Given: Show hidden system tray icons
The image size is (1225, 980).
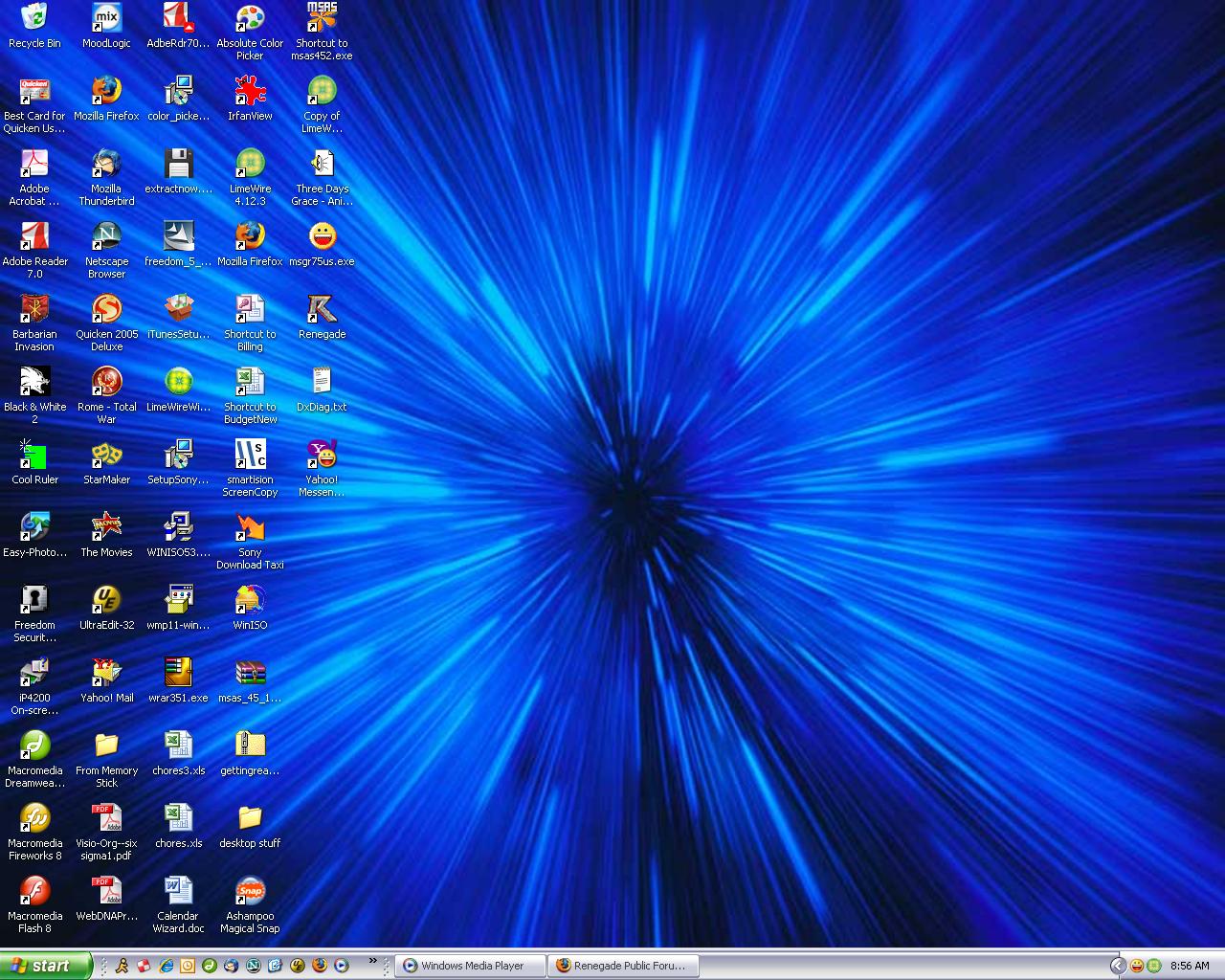Looking at the screenshot, I should (1117, 966).
